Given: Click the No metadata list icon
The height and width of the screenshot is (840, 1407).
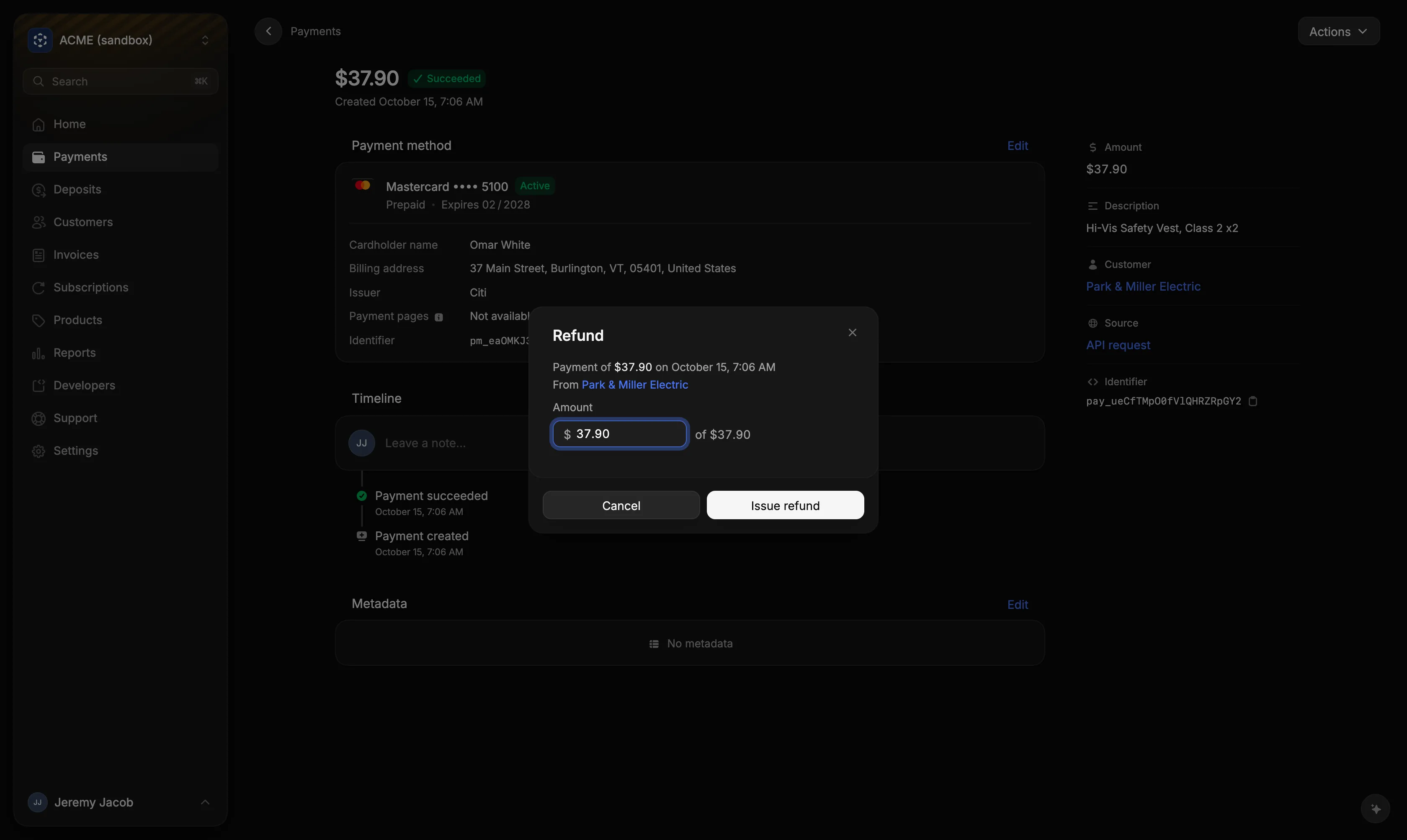Looking at the screenshot, I should (x=654, y=644).
